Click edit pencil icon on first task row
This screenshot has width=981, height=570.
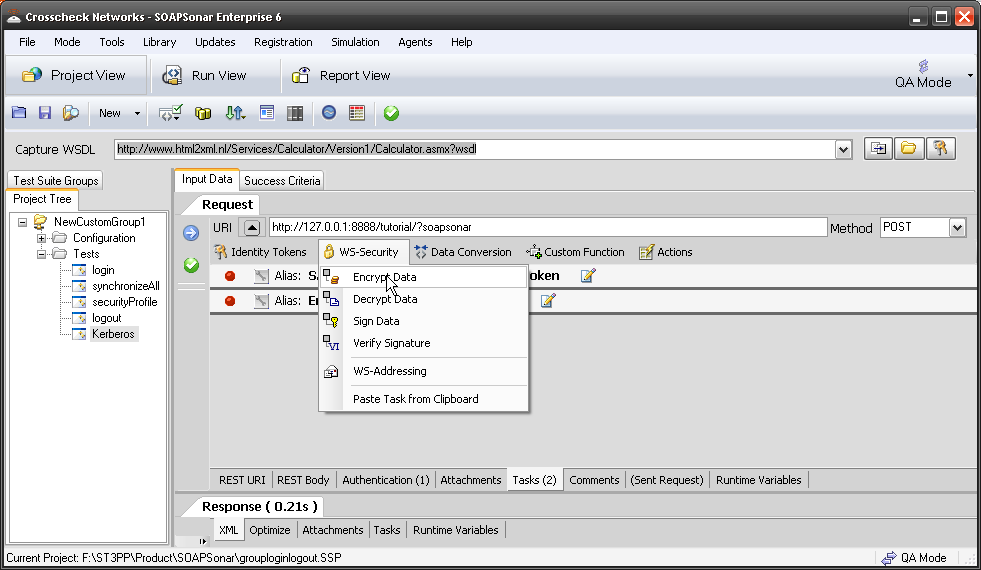coord(587,275)
